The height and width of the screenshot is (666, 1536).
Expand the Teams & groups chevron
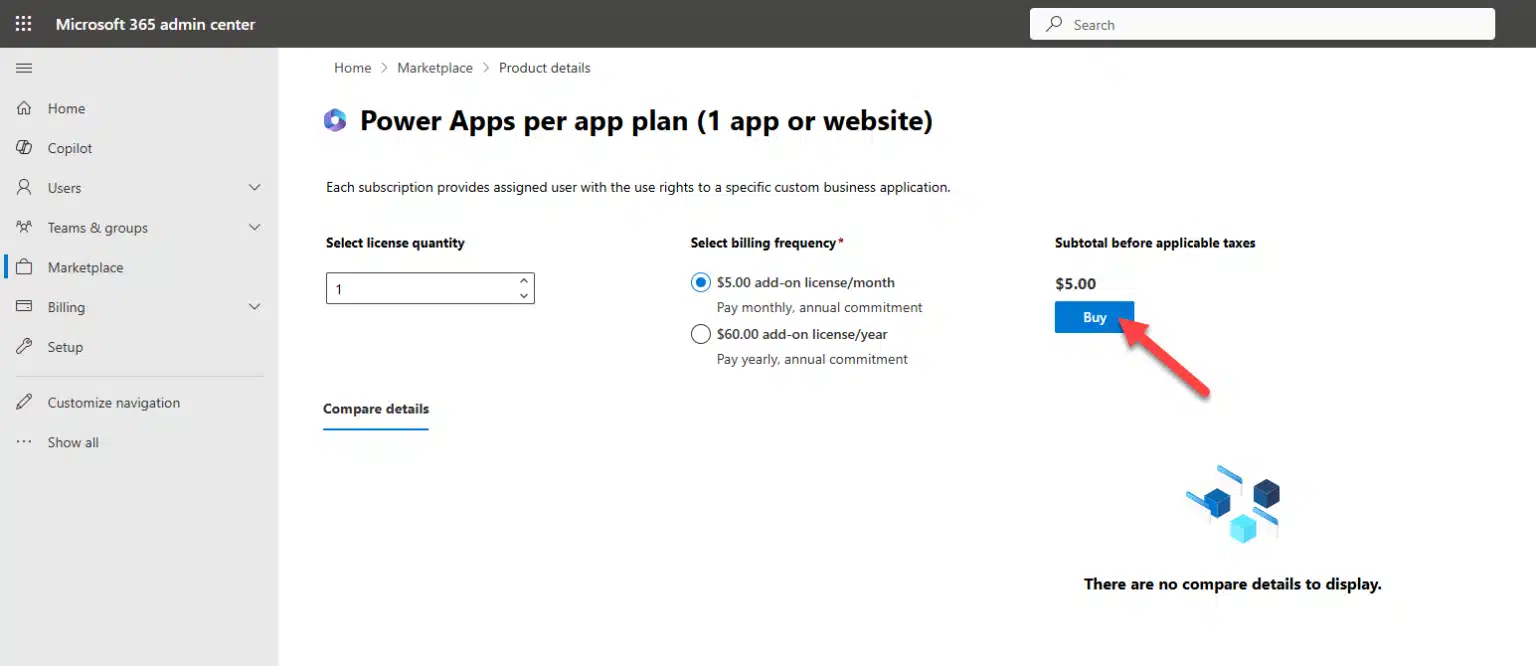click(x=254, y=227)
